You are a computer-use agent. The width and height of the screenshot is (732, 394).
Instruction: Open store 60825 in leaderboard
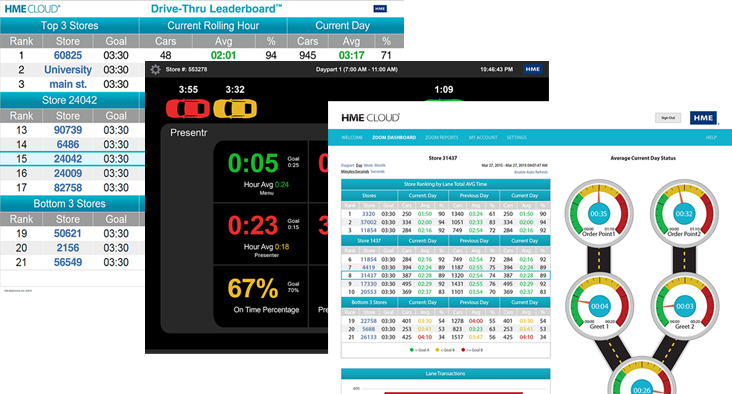click(68, 55)
